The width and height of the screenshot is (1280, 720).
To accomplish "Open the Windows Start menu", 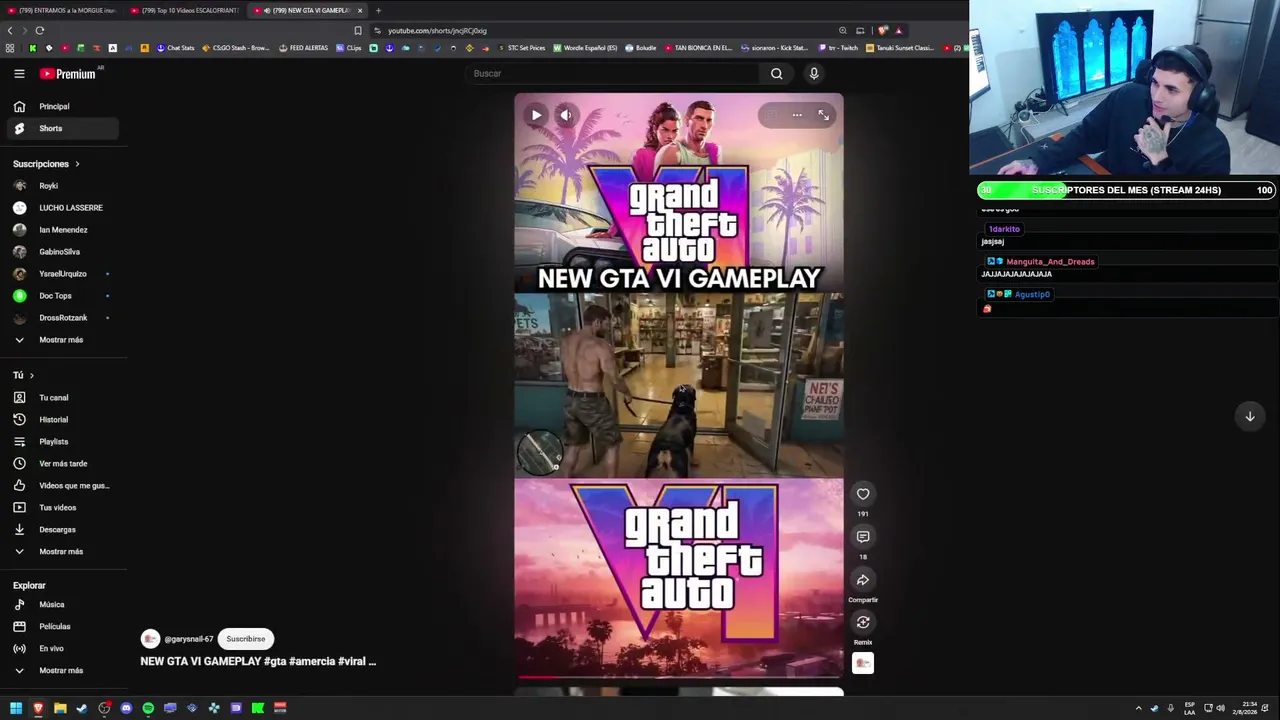I will (x=16, y=708).
